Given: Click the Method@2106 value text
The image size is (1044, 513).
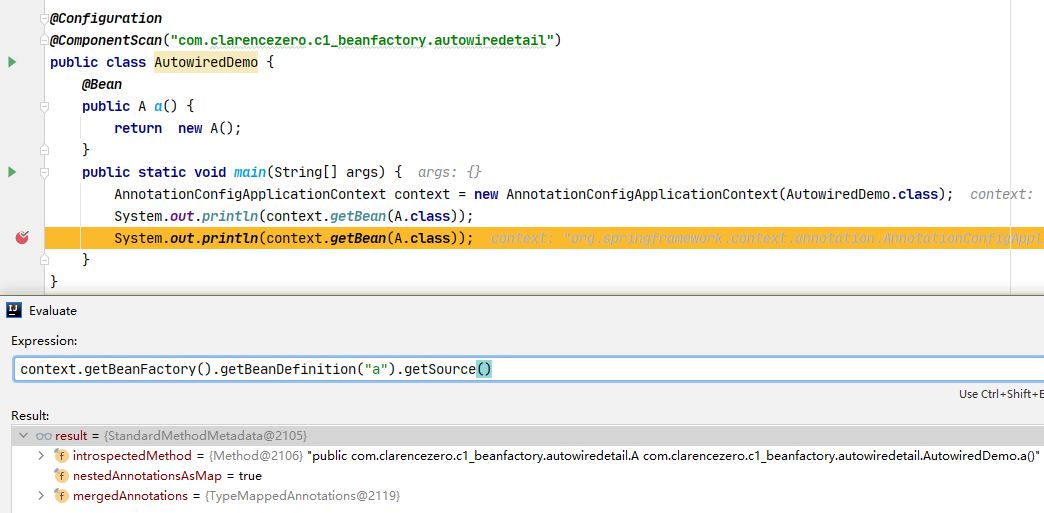Looking at the screenshot, I should [256, 456].
